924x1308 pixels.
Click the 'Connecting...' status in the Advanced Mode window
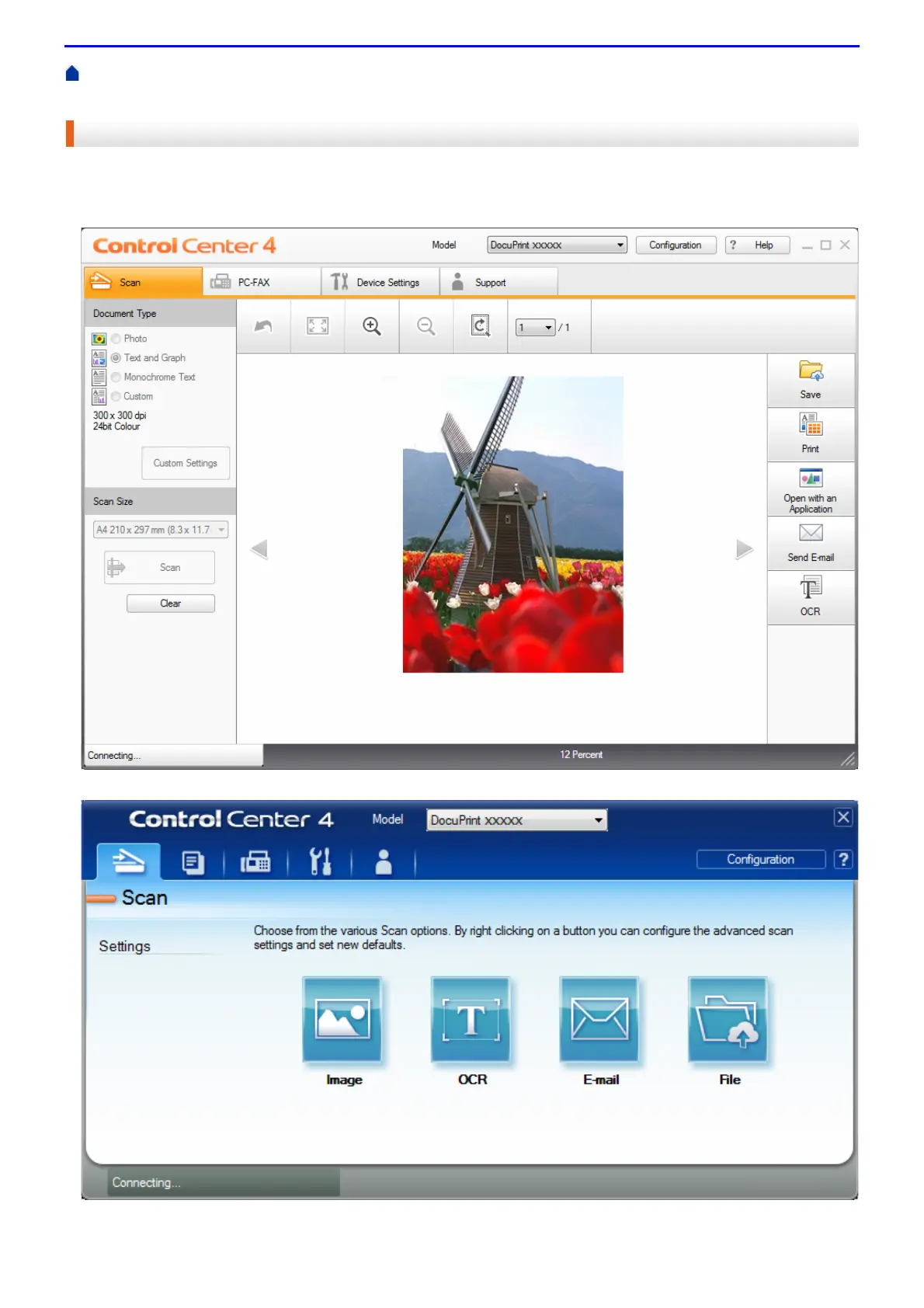[146, 1182]
